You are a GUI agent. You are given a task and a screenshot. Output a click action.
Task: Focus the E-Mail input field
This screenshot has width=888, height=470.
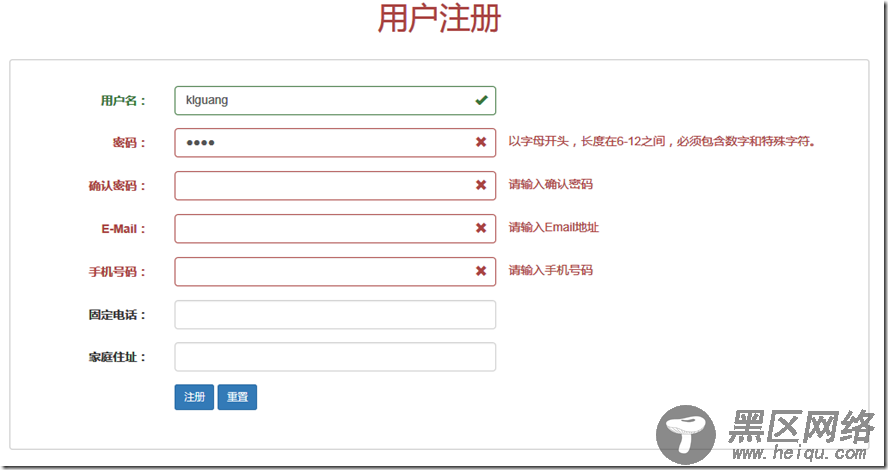[335, 229]
